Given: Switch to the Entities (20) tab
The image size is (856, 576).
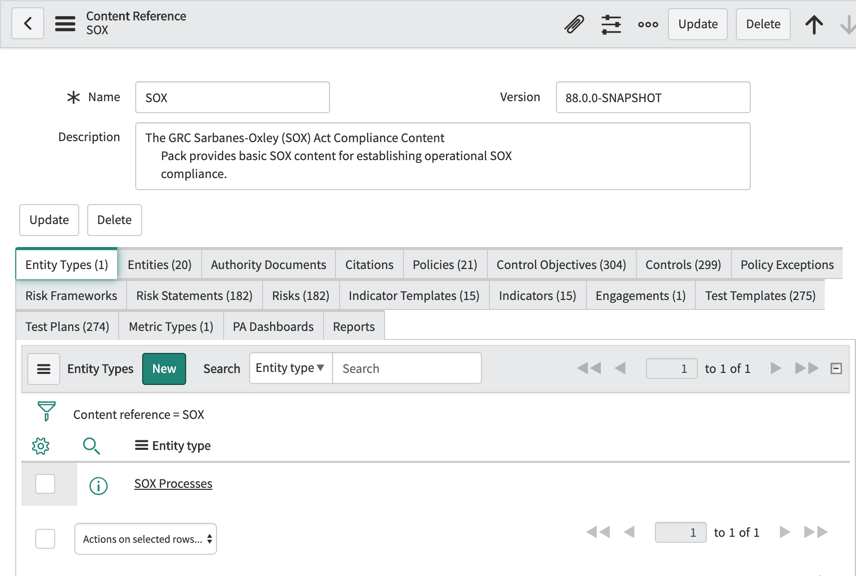Looking at the screenshot, I should tap(159, 265).
